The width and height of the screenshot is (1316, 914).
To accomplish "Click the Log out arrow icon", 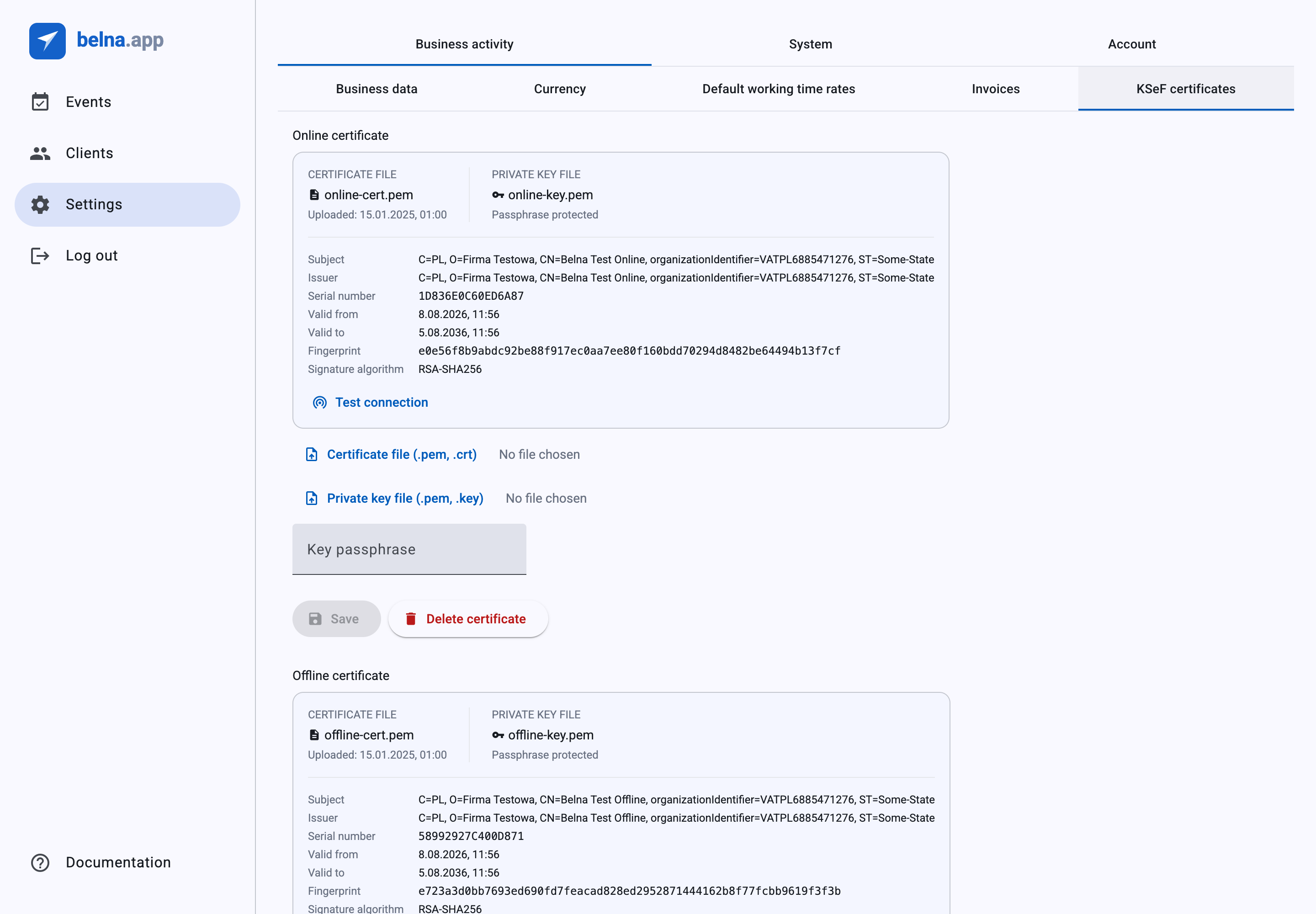I will tap(40, 255).
